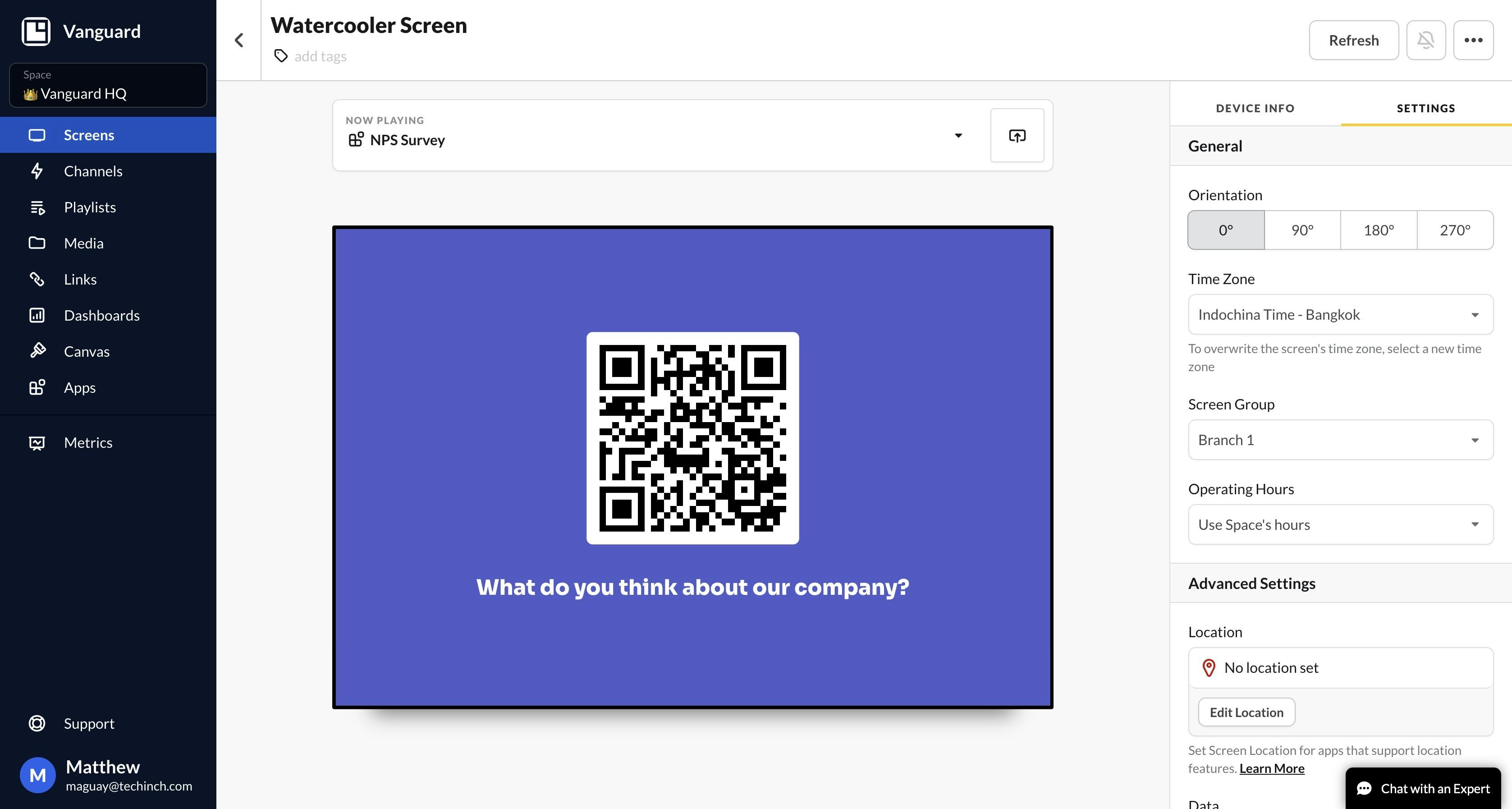Expand the Time Zone dropdown
The width and height of the screenshot is (1512, 809).
pos(1340,315)
